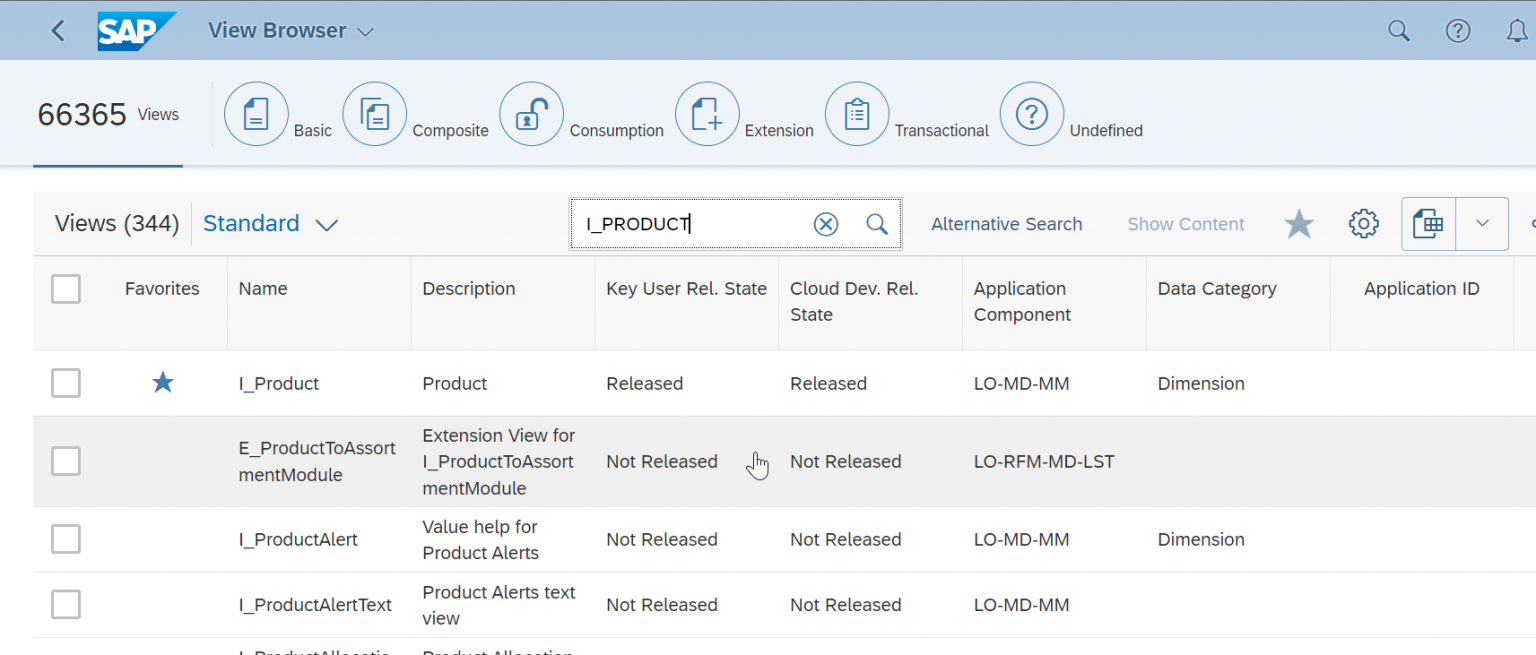Open the View Browser title chevron
Image resolution: width=1536 pixels, height=655 pixels.
[364, 31]
